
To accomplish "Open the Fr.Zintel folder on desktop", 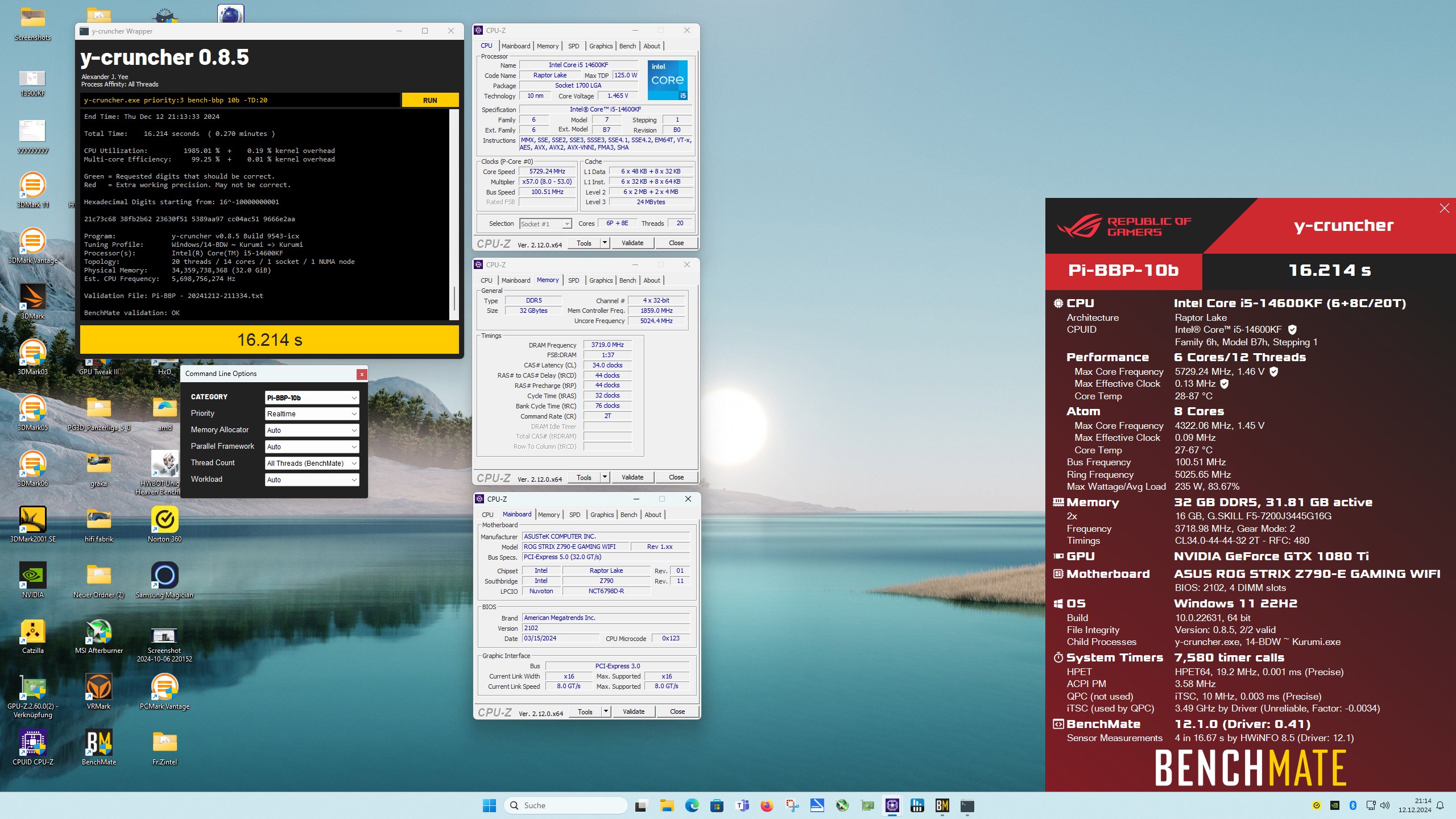I will coord(165,747).
